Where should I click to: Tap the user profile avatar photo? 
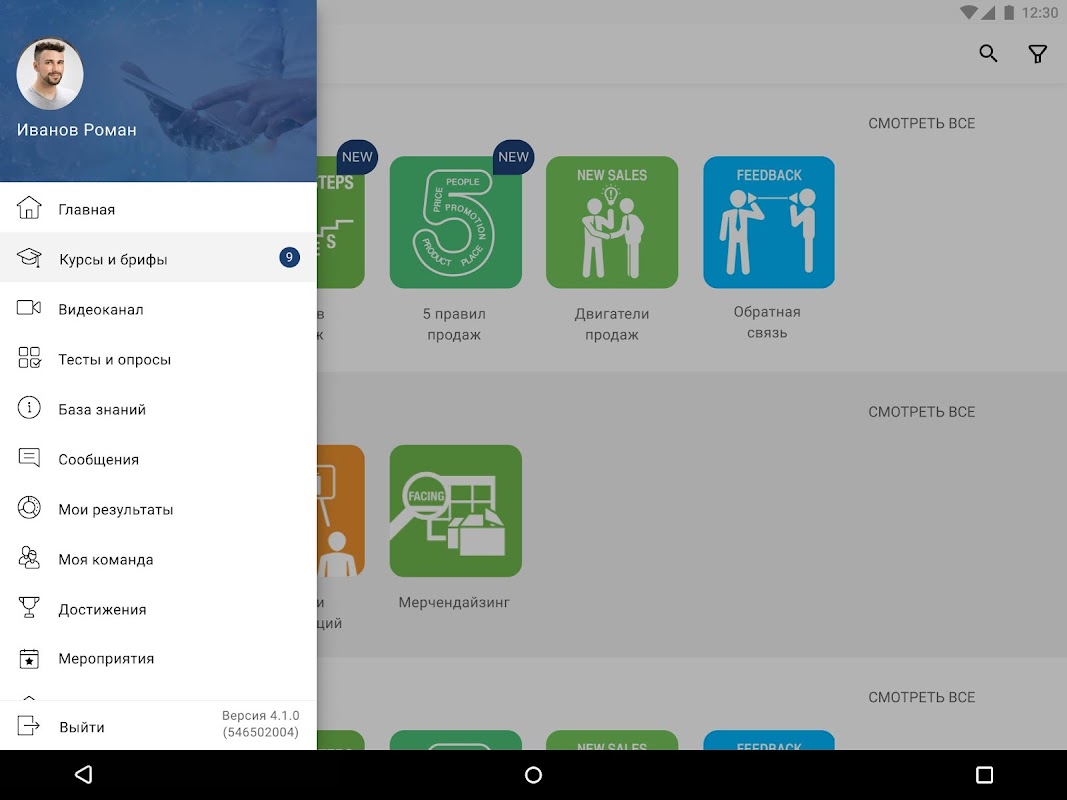point(50,73)
